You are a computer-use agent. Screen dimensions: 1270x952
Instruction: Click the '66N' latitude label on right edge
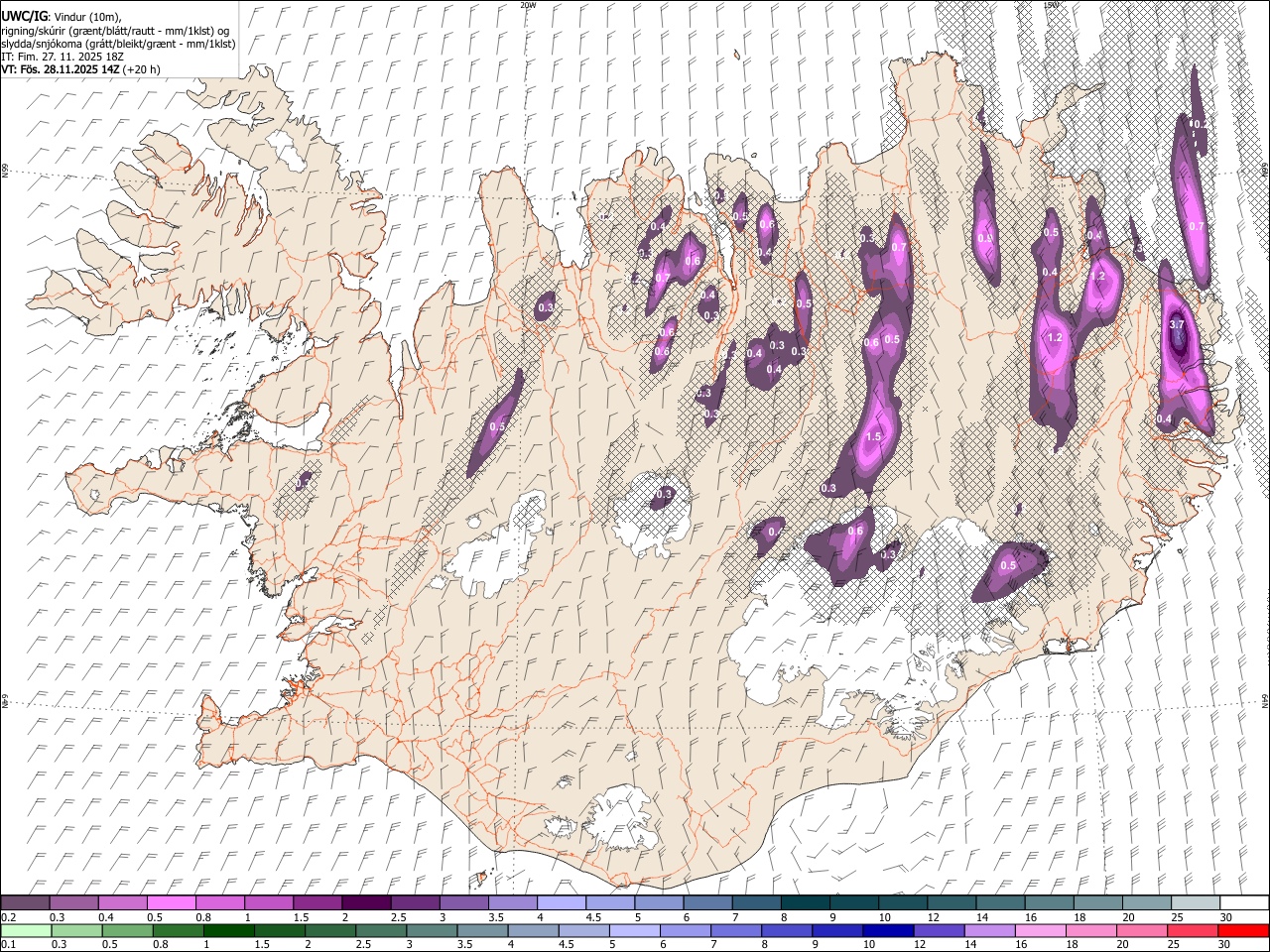[x=1265, y=172]
